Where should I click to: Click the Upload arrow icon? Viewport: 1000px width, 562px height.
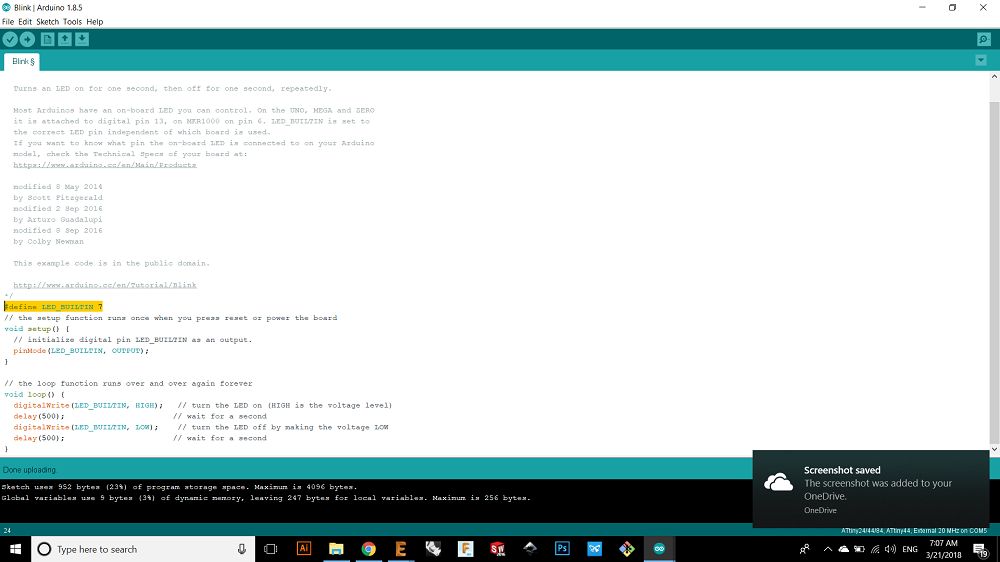27,40
